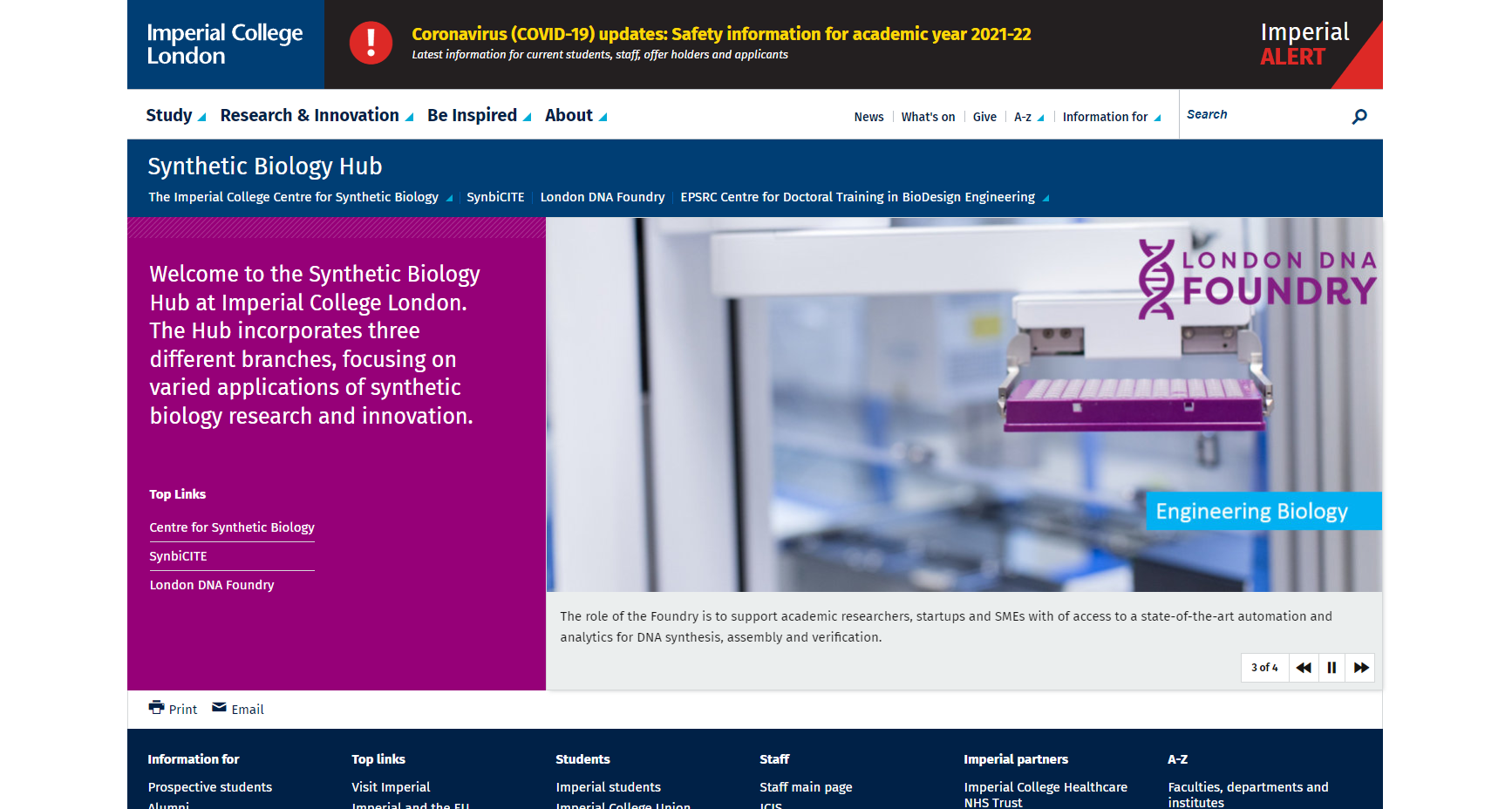
Task: Click the Print link
Action: tap(183, 710)
